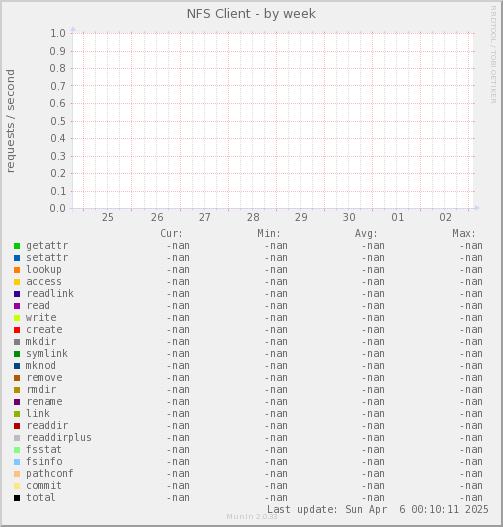503x527 pixels.
Task: Click the light blue fsinfo legend swatch
Action: tap(17, 462)
